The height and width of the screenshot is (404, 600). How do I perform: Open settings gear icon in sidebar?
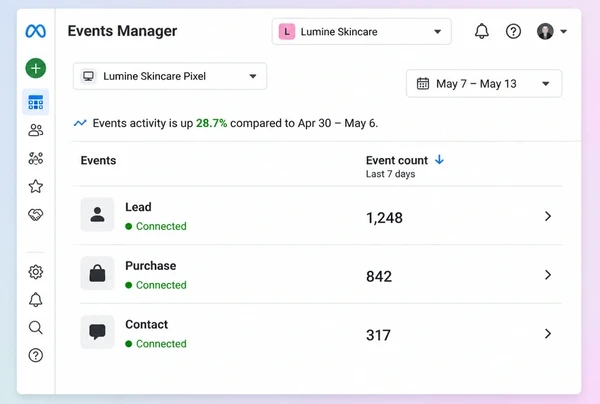coord(36,272)
